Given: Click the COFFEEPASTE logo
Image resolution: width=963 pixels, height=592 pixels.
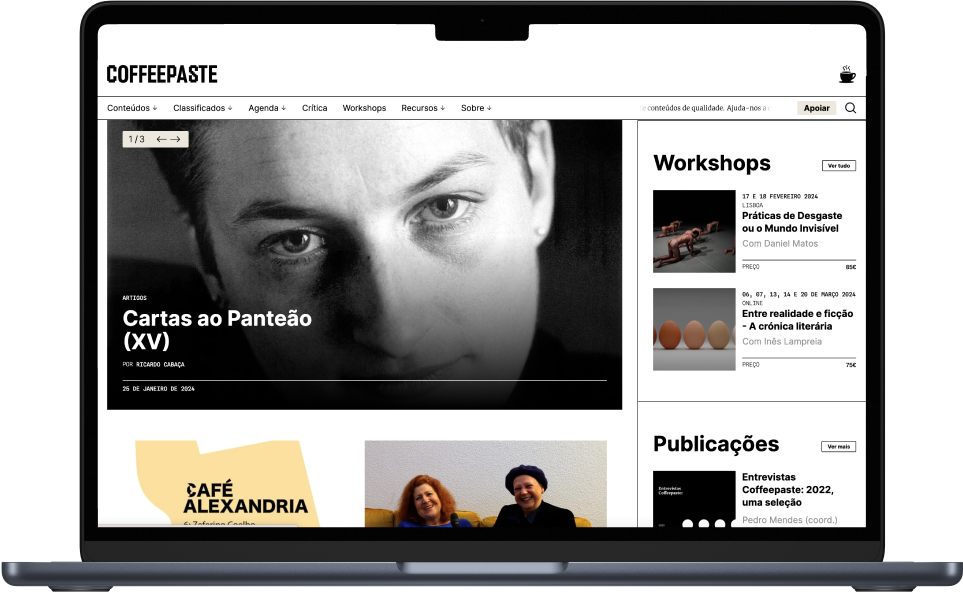Looking at the screenshot, I should click(x=162, y=74).
